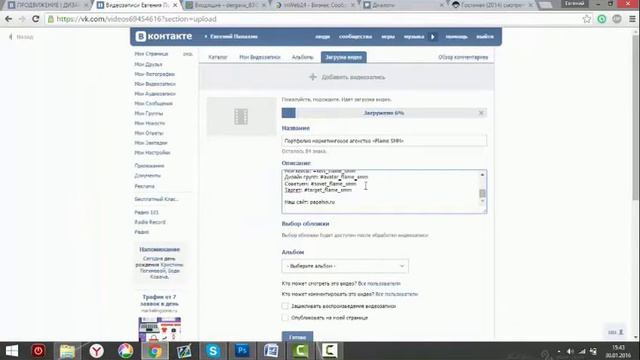Screen dimensions: 640x360
Task: Change who can comment on this video link
Action: coord(396,294)
